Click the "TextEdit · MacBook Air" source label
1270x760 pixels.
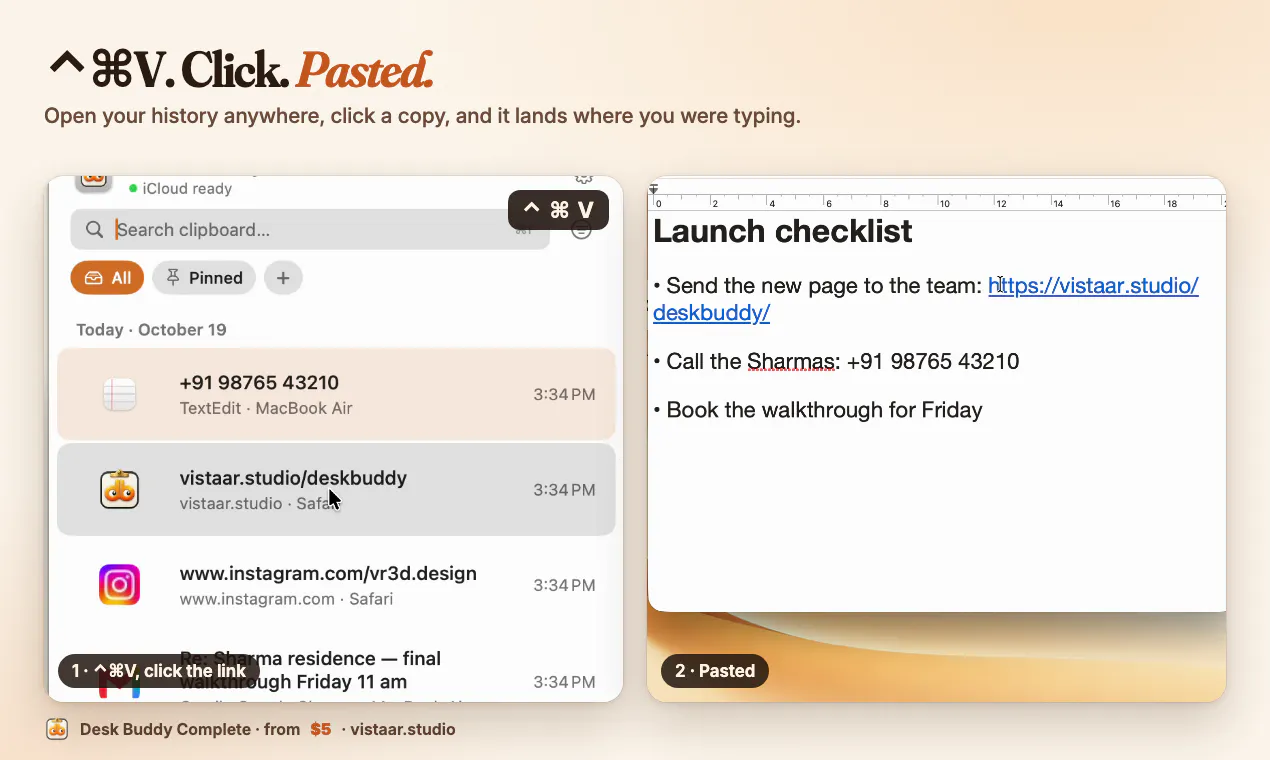click(266, 408)
